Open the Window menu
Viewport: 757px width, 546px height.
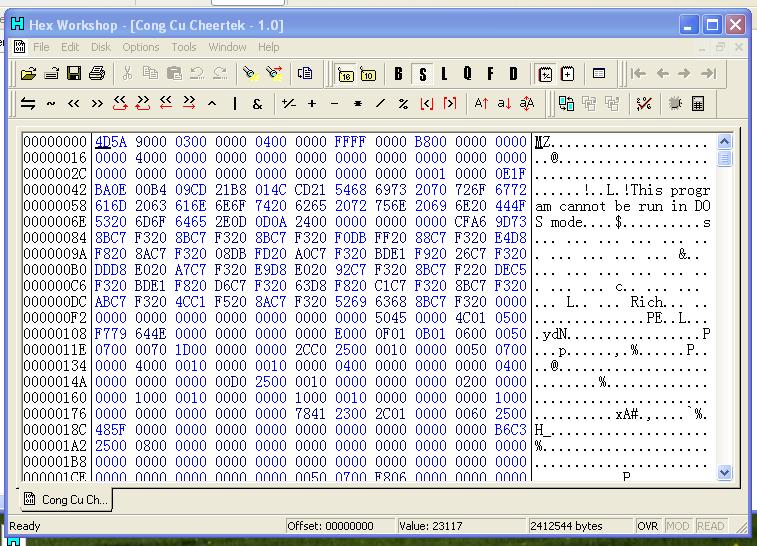(x=227, y=47)
